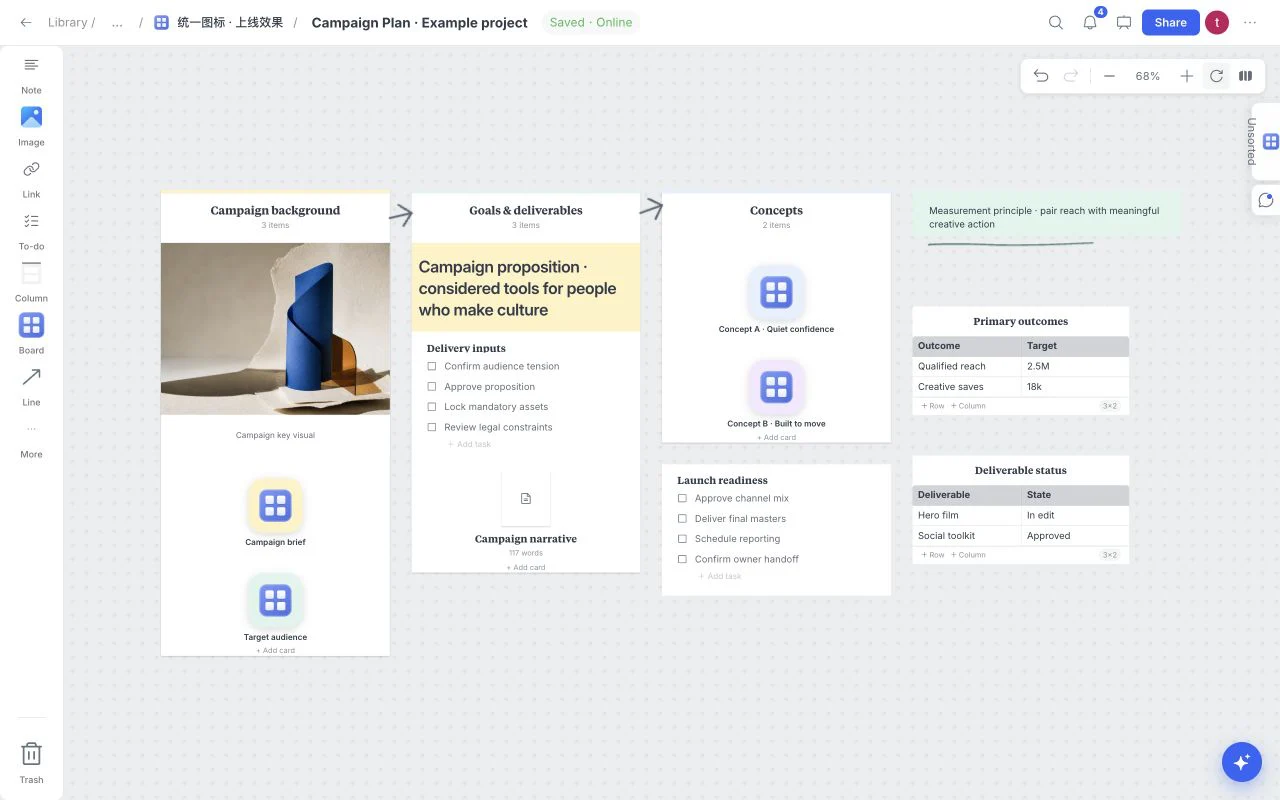The width and height of the screenshot is (1280, 800).
Task: Expand collapsed breadcrumb ellipsis
Action: (117, 22)
